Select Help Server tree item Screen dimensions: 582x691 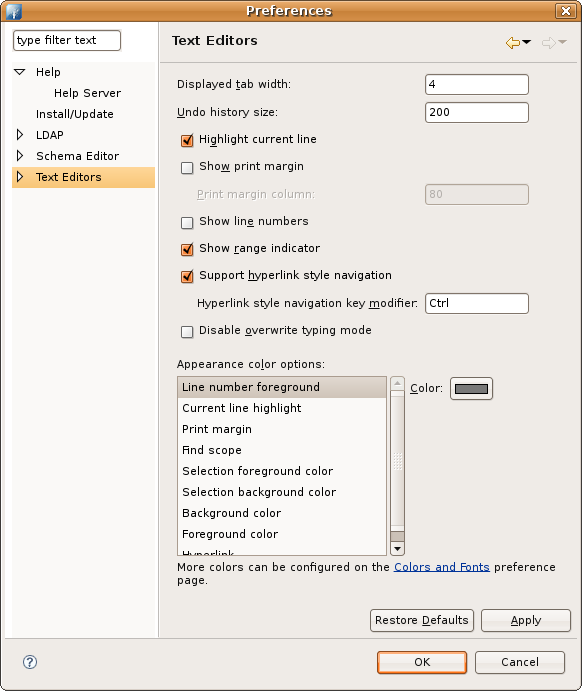point(87,93)
